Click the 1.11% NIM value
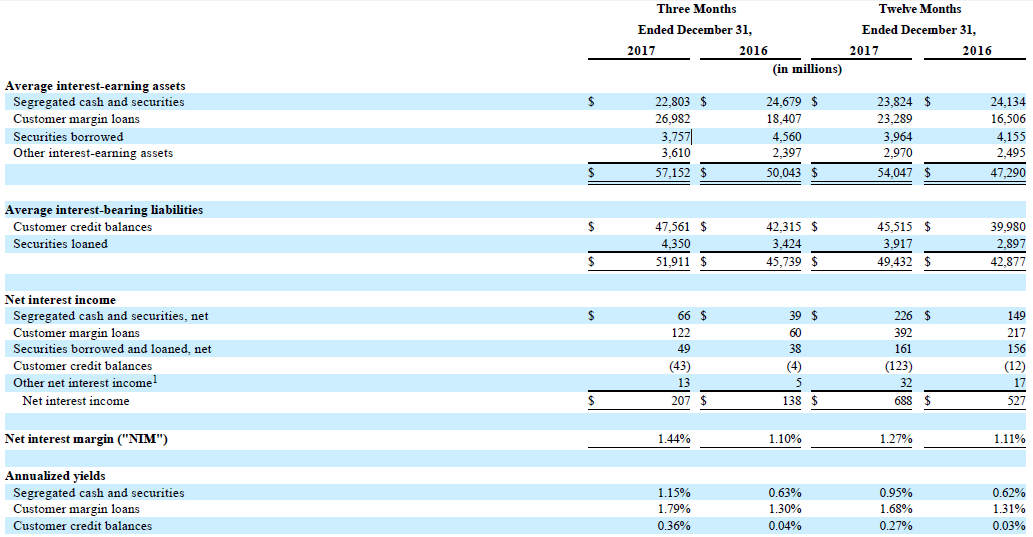 coord(1010,439)
